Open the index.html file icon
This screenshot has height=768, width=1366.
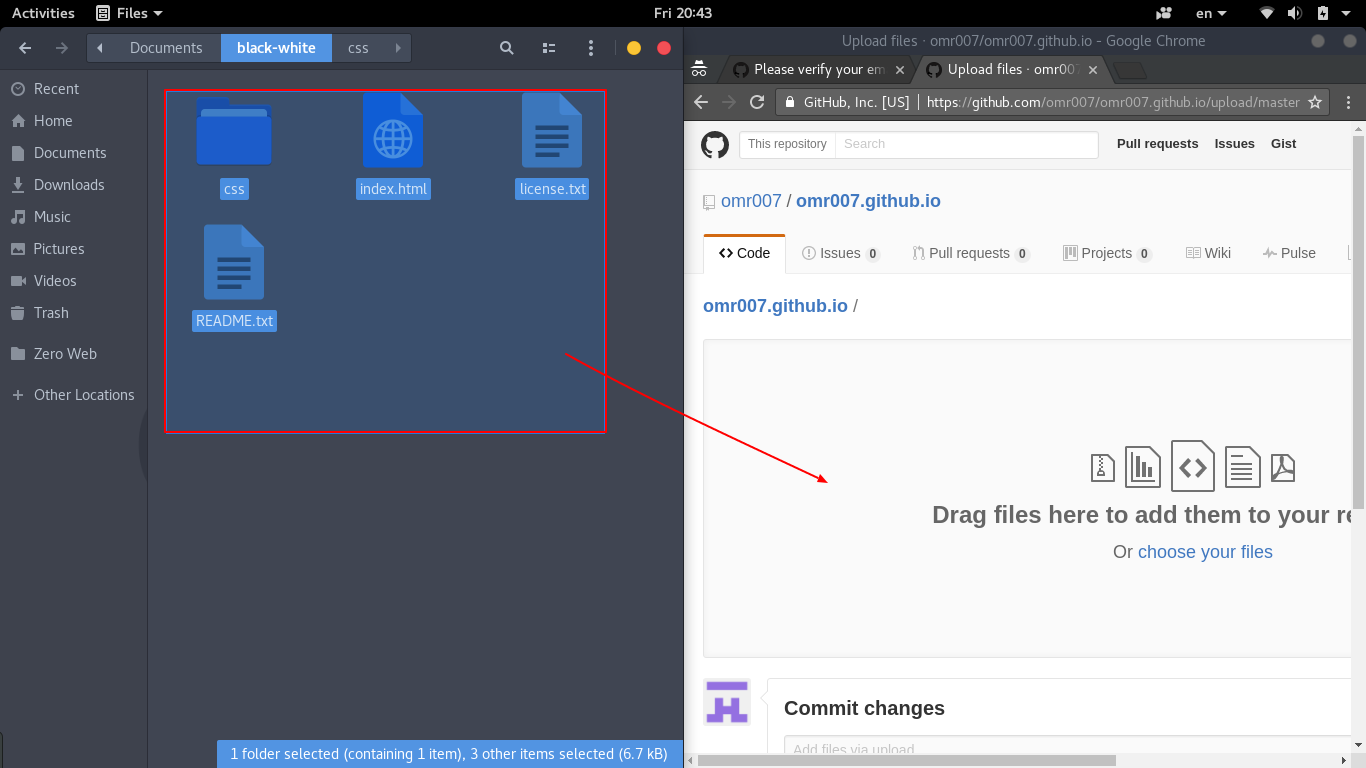[393, 131]
